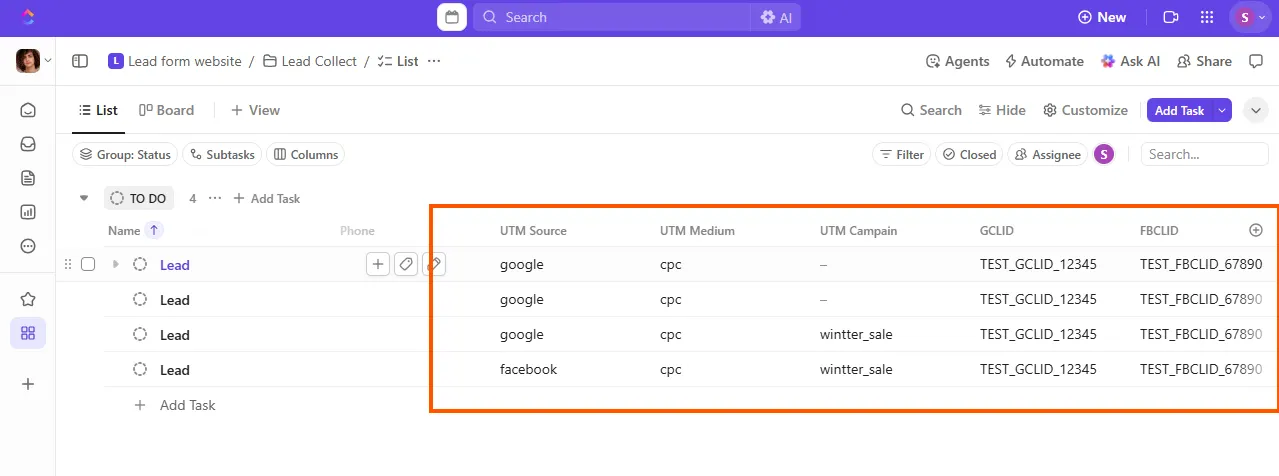Edit tags icon on first Lead
Screen dimensions: 1279x476
click(406, 264)
